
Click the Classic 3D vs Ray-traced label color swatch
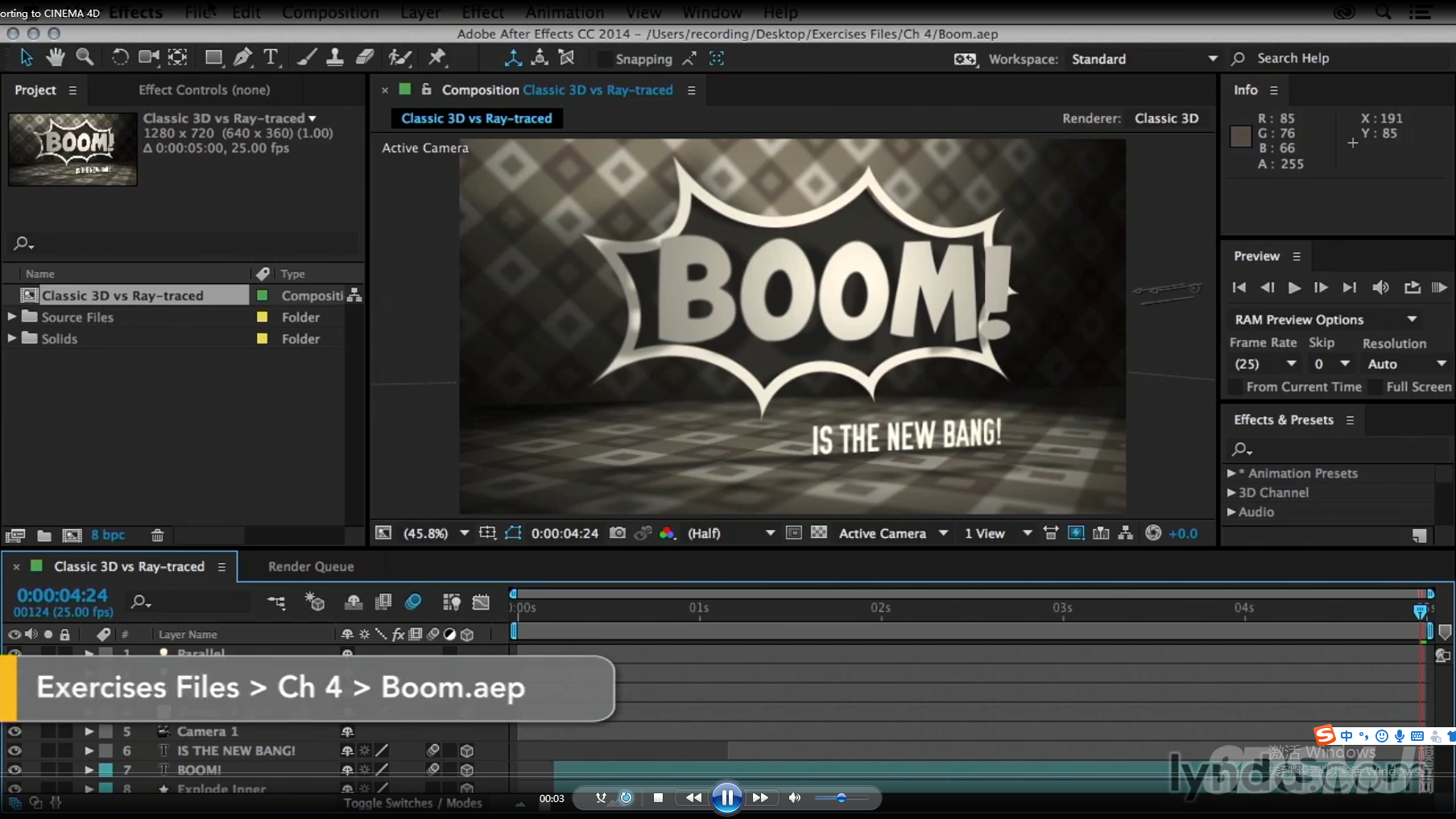(262, 296)
